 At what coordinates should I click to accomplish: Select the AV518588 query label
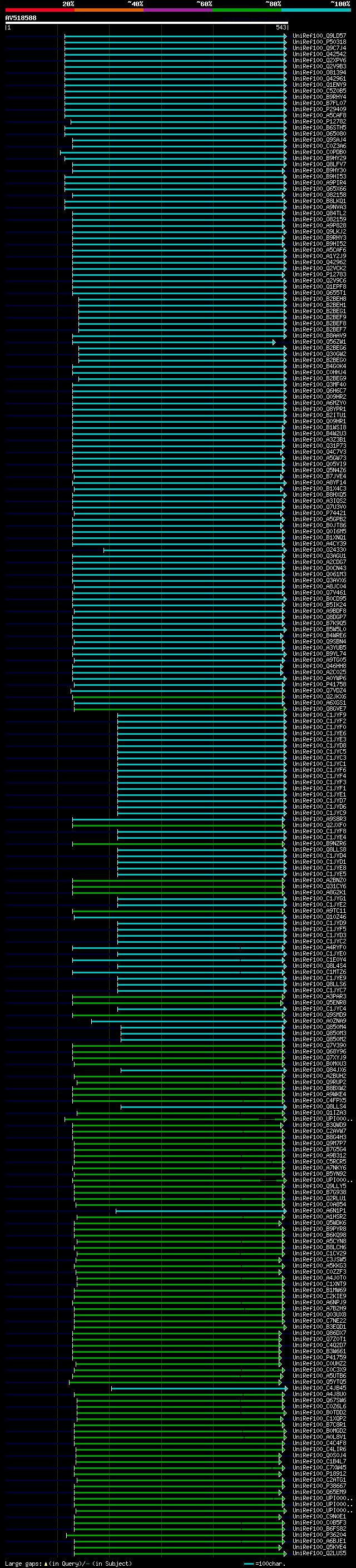tap(21, 18)
